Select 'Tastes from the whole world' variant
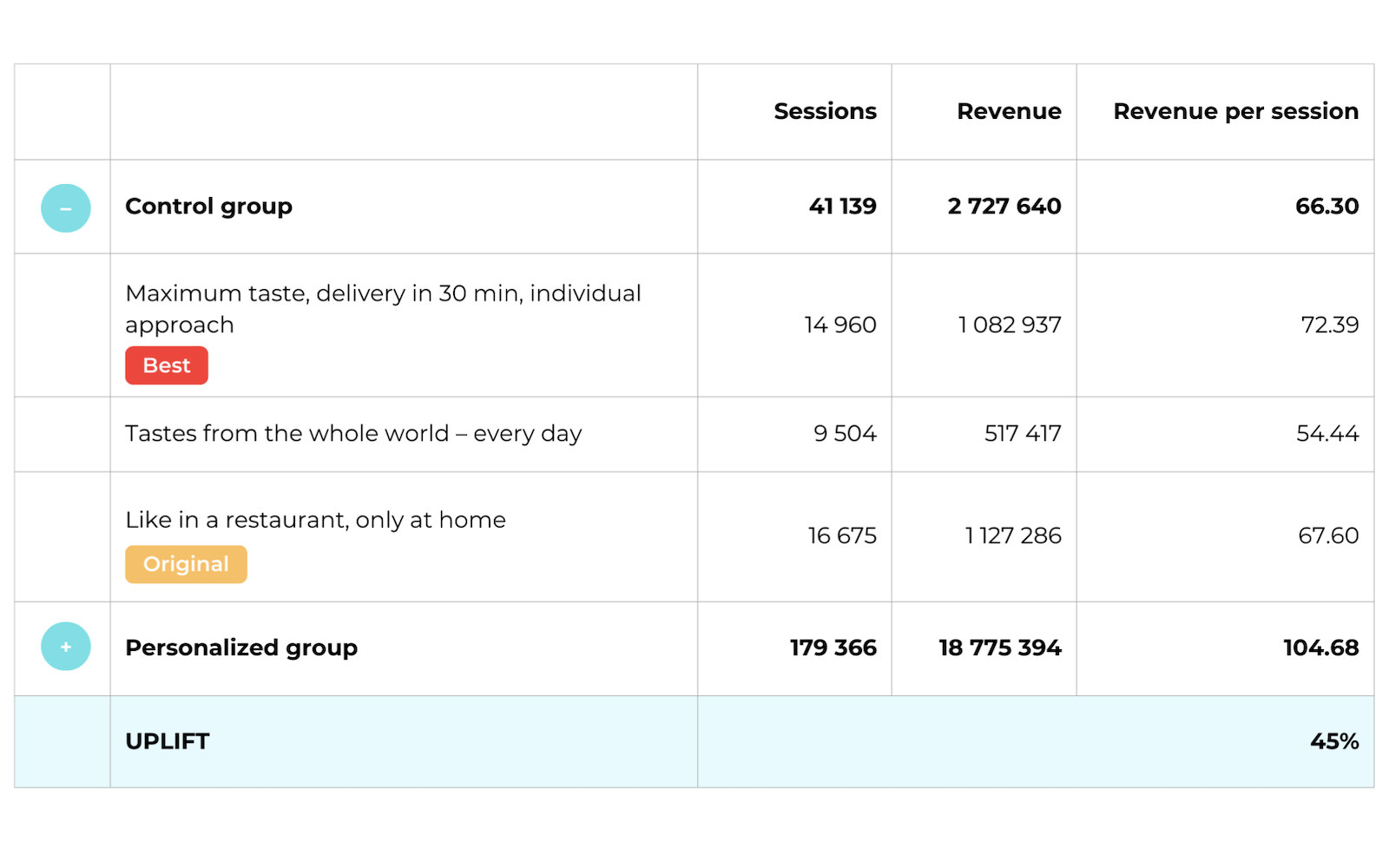The width and height of the screenshot is (1389, 868). pos(353,433)
